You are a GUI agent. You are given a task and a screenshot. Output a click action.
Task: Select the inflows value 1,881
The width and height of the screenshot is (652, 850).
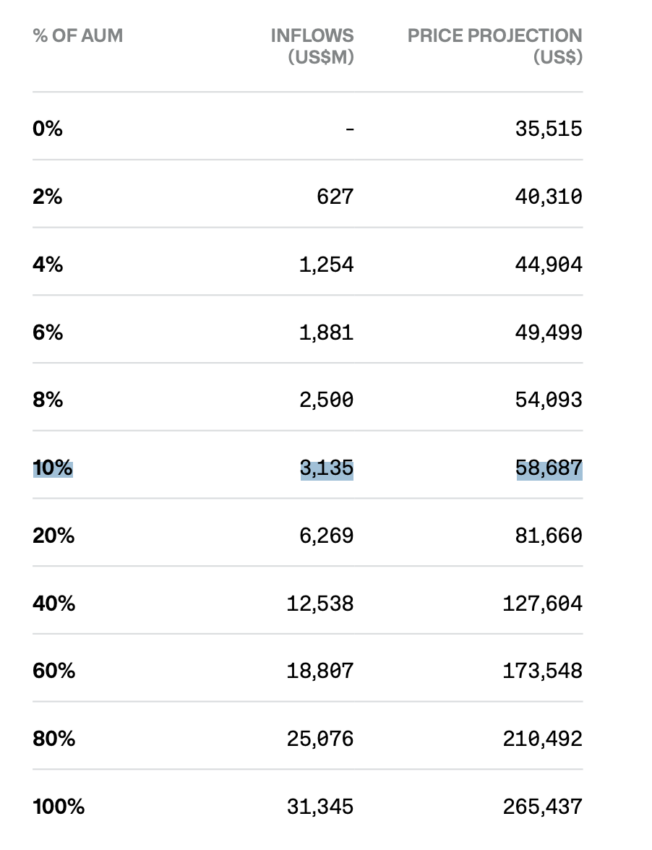click(327, 333)
